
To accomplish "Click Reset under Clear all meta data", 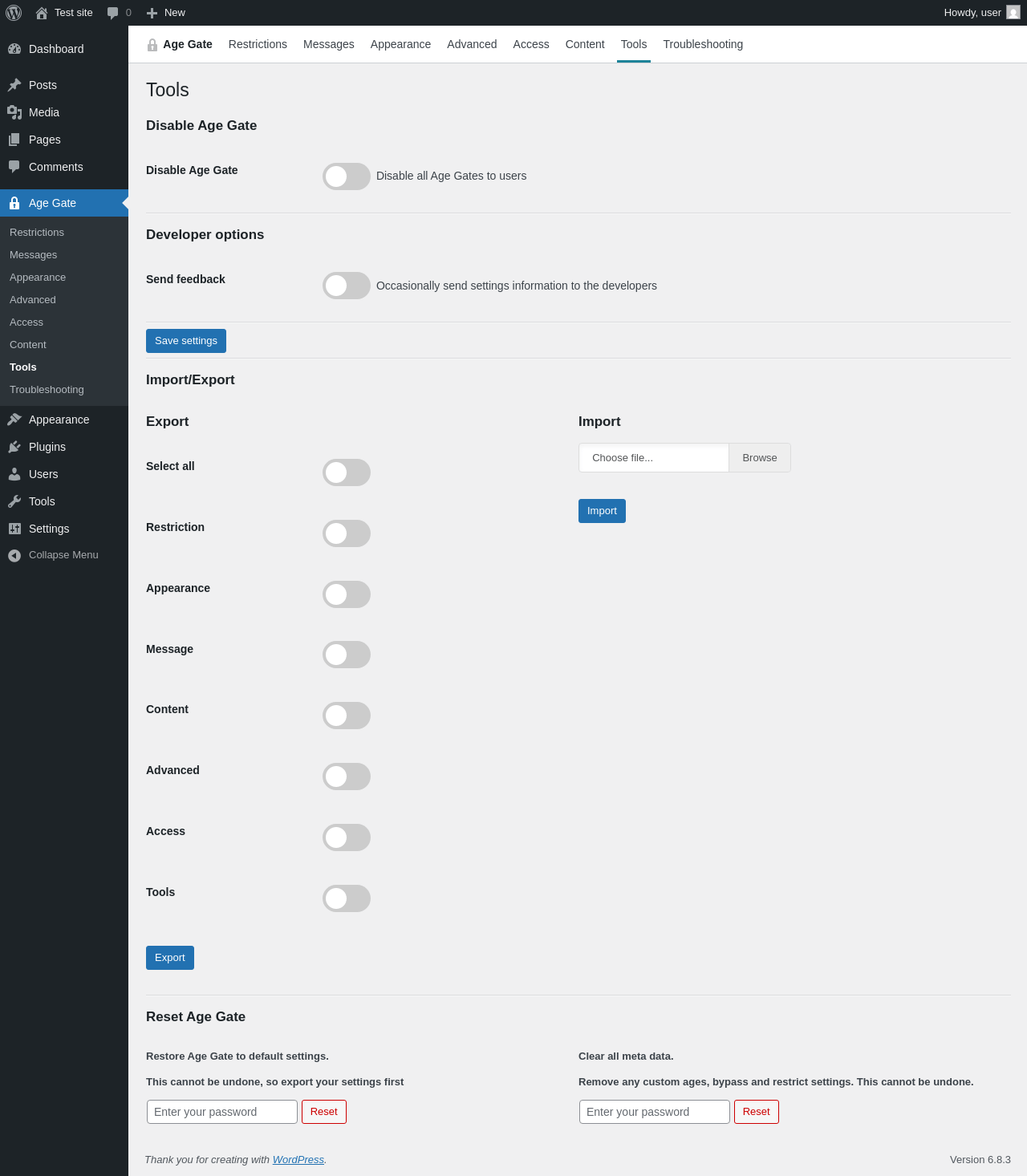I will [x=757, y=1112].
